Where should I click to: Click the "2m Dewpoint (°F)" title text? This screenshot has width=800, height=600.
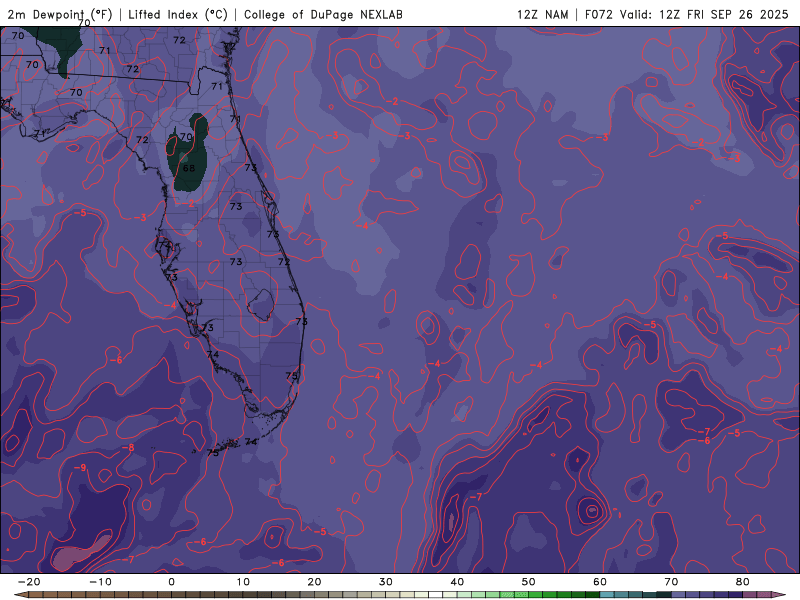coord(60,15)
